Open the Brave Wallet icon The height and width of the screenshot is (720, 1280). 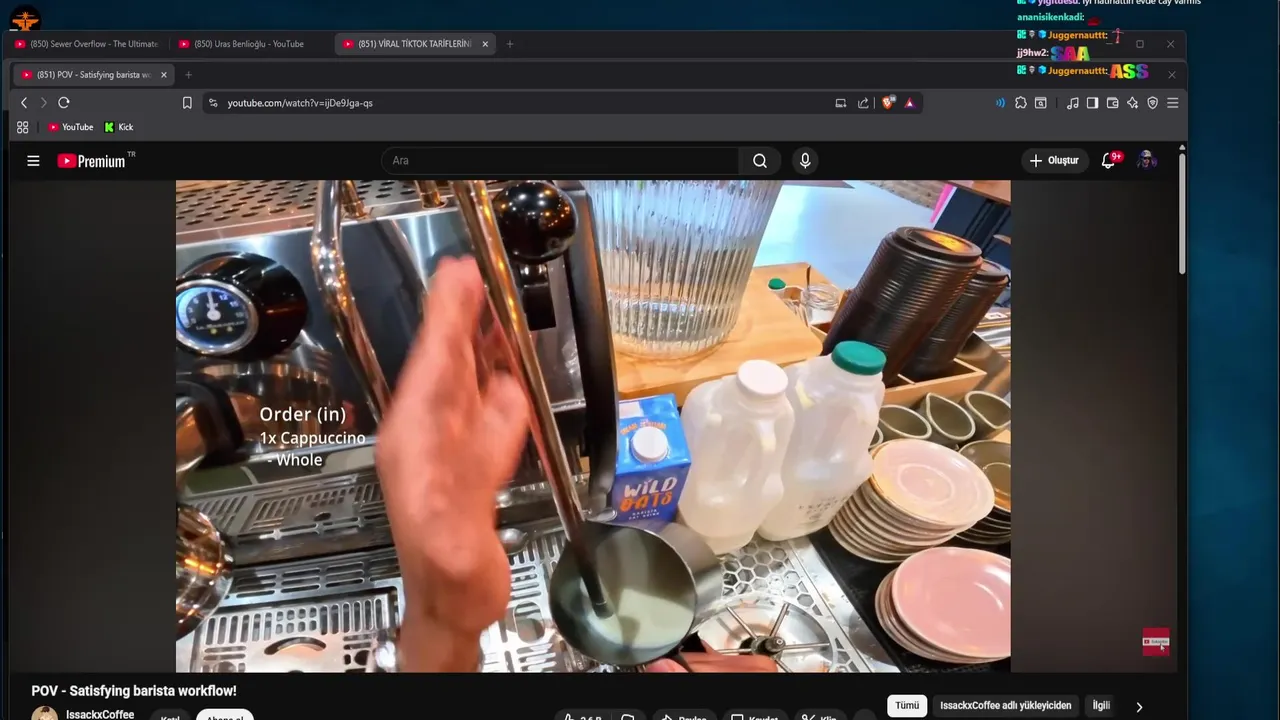click(1112, 103)
